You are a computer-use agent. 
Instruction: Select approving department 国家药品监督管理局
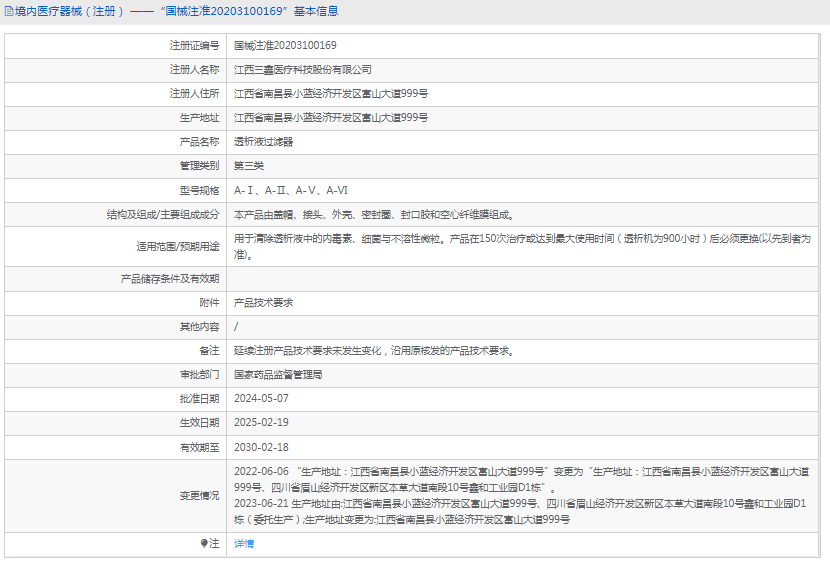point(278,375)
